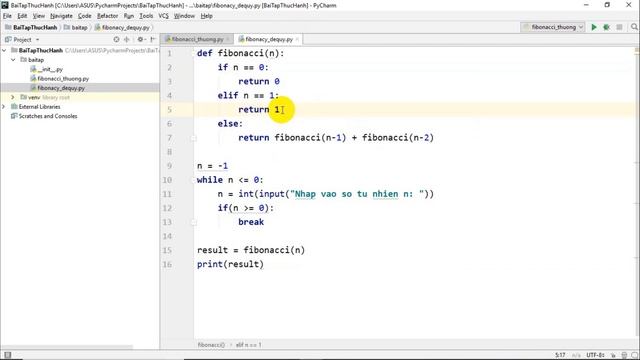
Task: Start debugging with the bug icon
Action: [607, 27]
